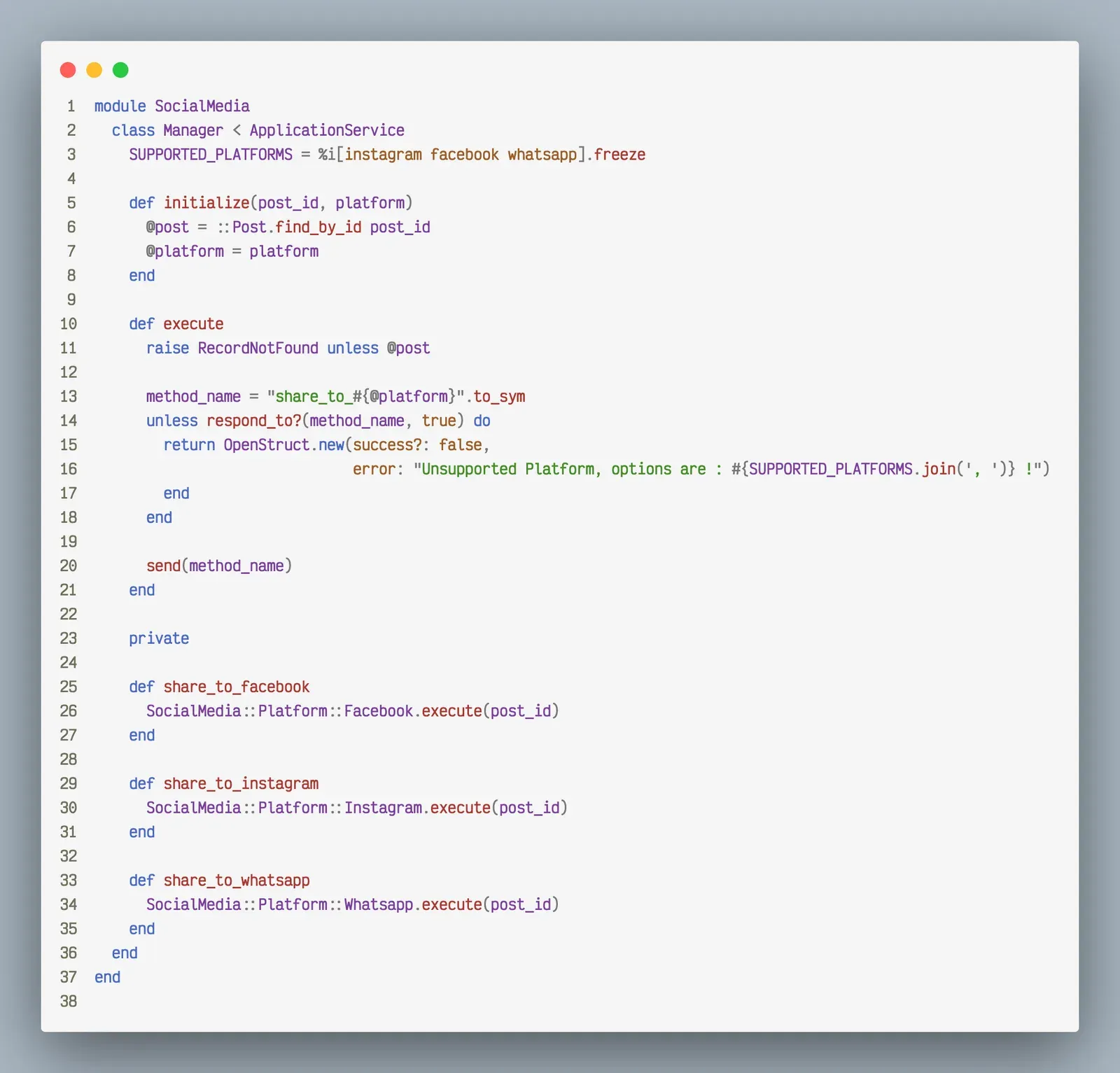Click 'find_by_id' on line 6
1120x1073 pixels.
coord(318,227)
